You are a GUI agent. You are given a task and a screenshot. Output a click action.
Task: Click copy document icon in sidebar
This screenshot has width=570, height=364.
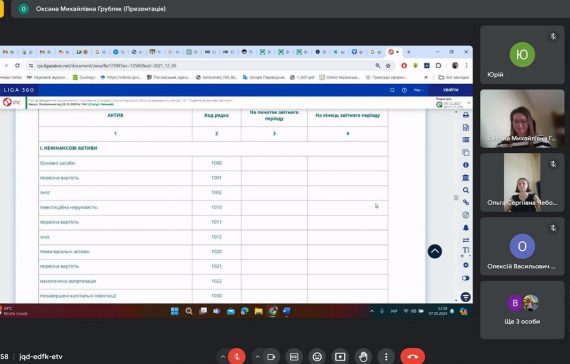(466, 152)
